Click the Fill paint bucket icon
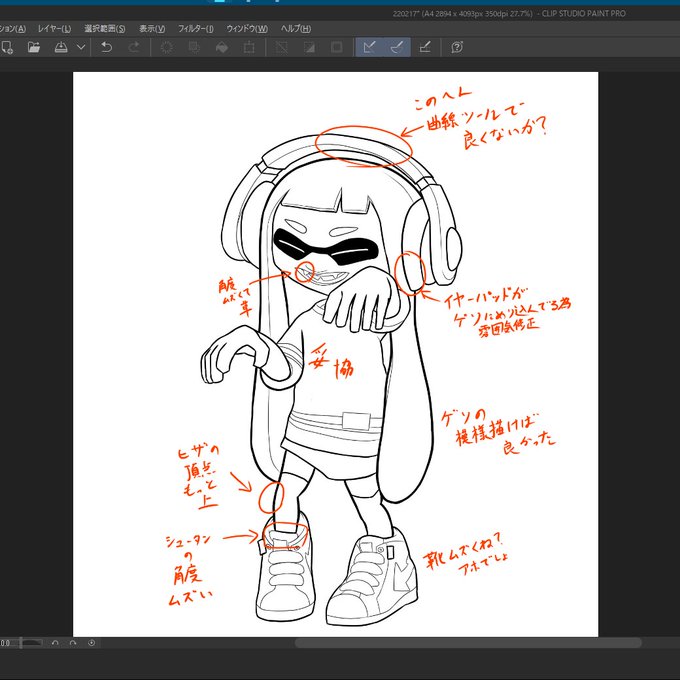The width and height of the screenshot is (680, 680). pos(222,47)
